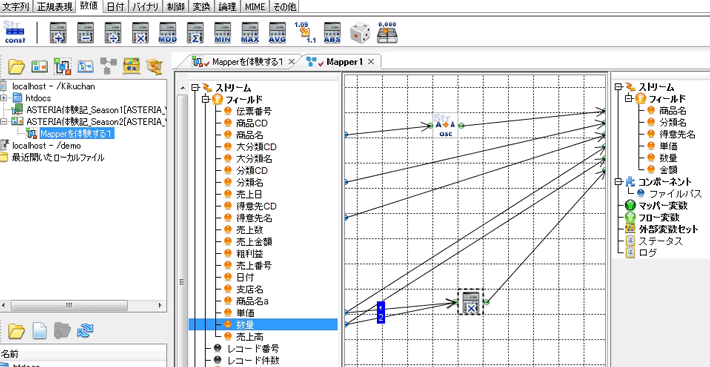
Task: Select the ABS function icon
Action: (332, 33)
